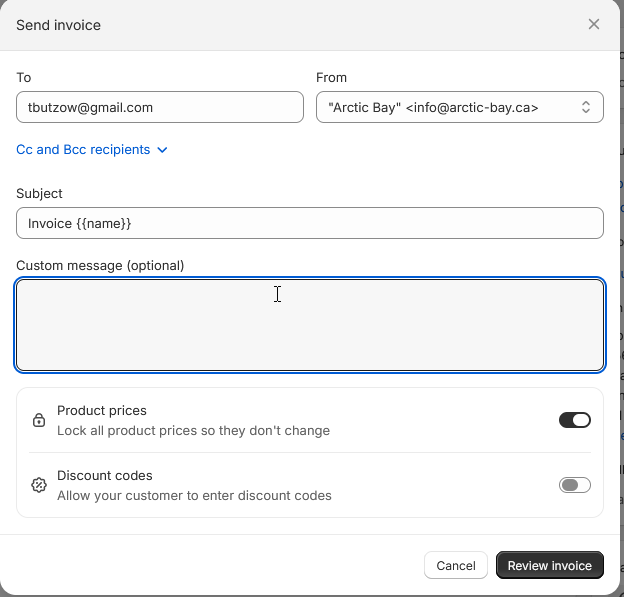
Task: Click the From field label
Action: coord(331,77)
